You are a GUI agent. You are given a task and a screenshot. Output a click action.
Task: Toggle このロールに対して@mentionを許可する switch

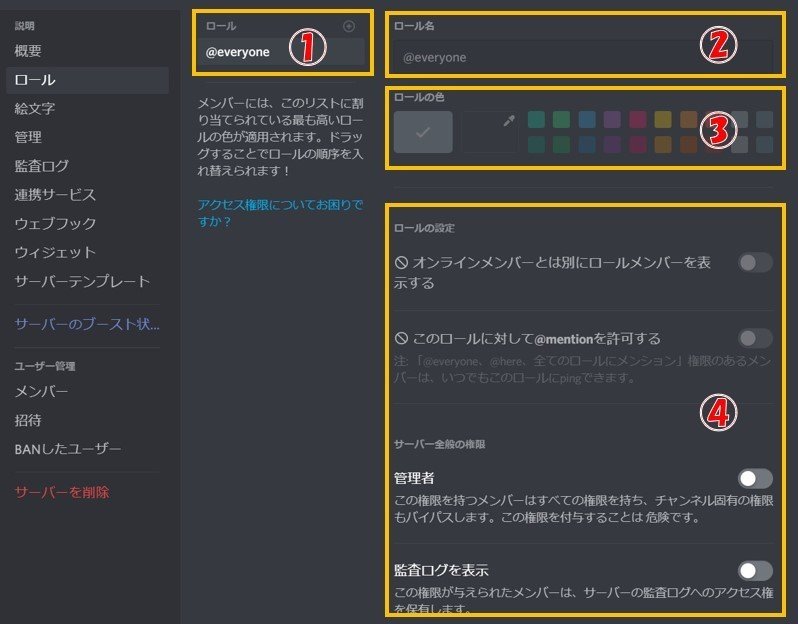click(x=755, y=338)
